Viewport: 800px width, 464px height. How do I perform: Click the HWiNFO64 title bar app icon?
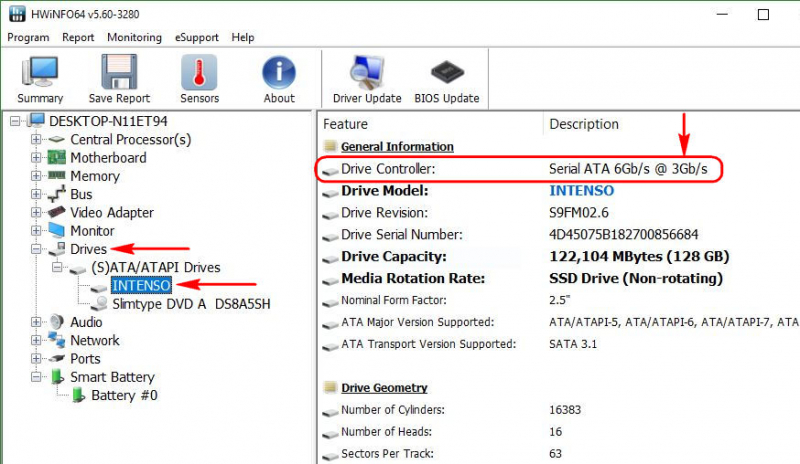[x=17, y=14]
